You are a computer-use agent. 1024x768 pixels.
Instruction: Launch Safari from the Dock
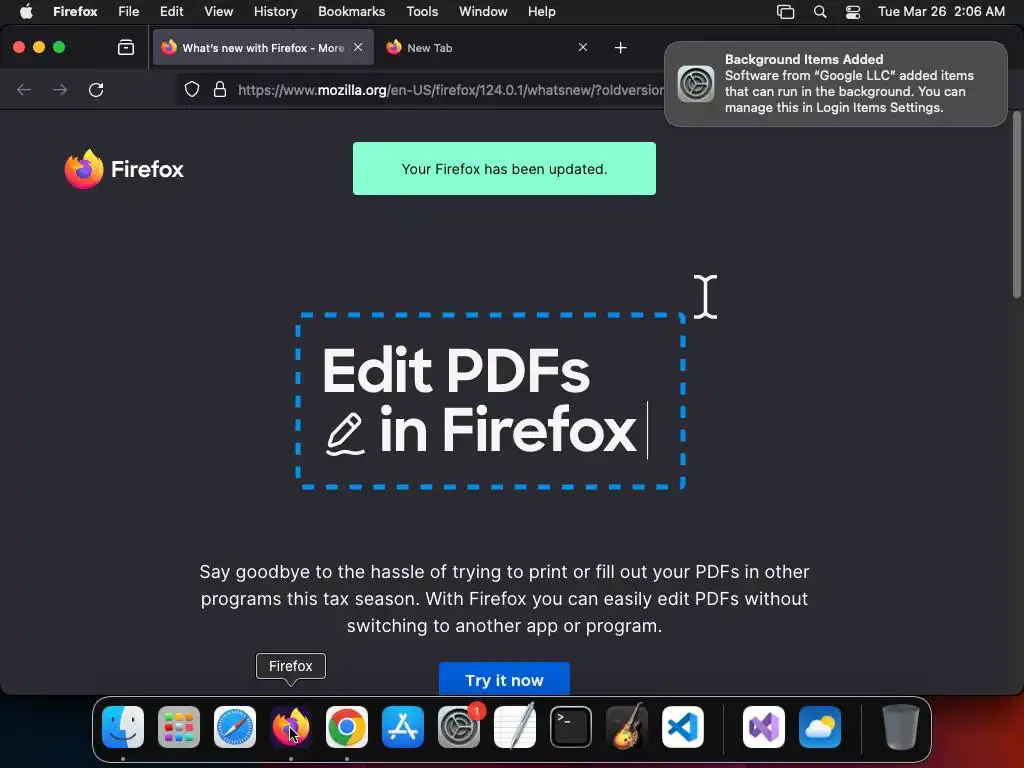click(235, 727)
